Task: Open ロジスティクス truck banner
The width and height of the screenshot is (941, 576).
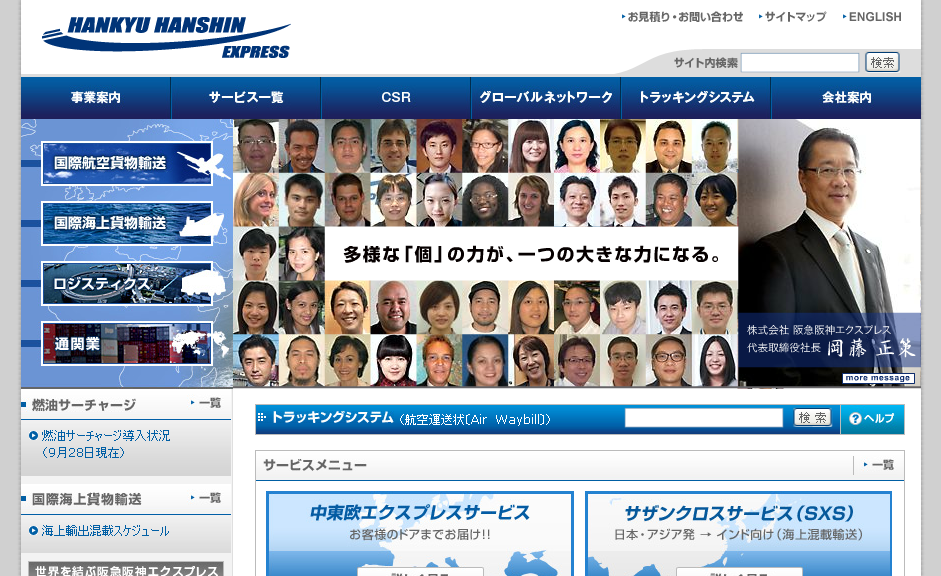Action: (127, 283)
